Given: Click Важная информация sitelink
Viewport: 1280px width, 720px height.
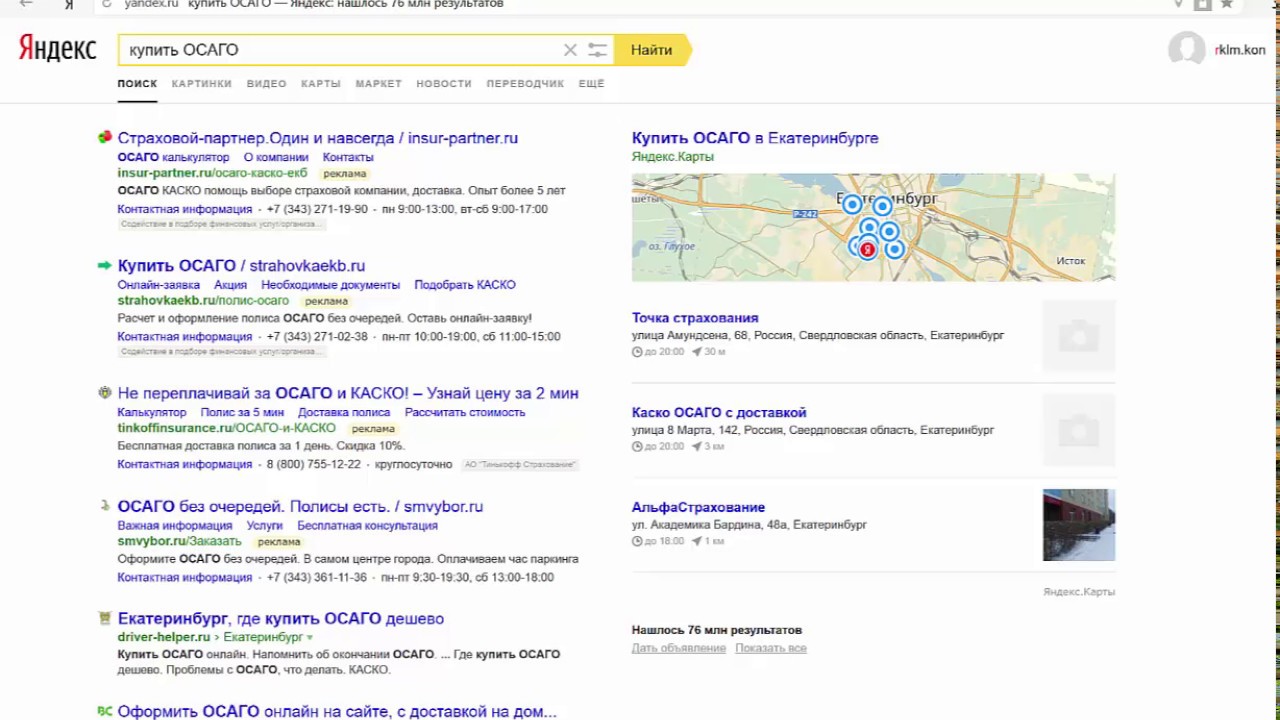Looking at the screenshot, I should click(175, 525).
